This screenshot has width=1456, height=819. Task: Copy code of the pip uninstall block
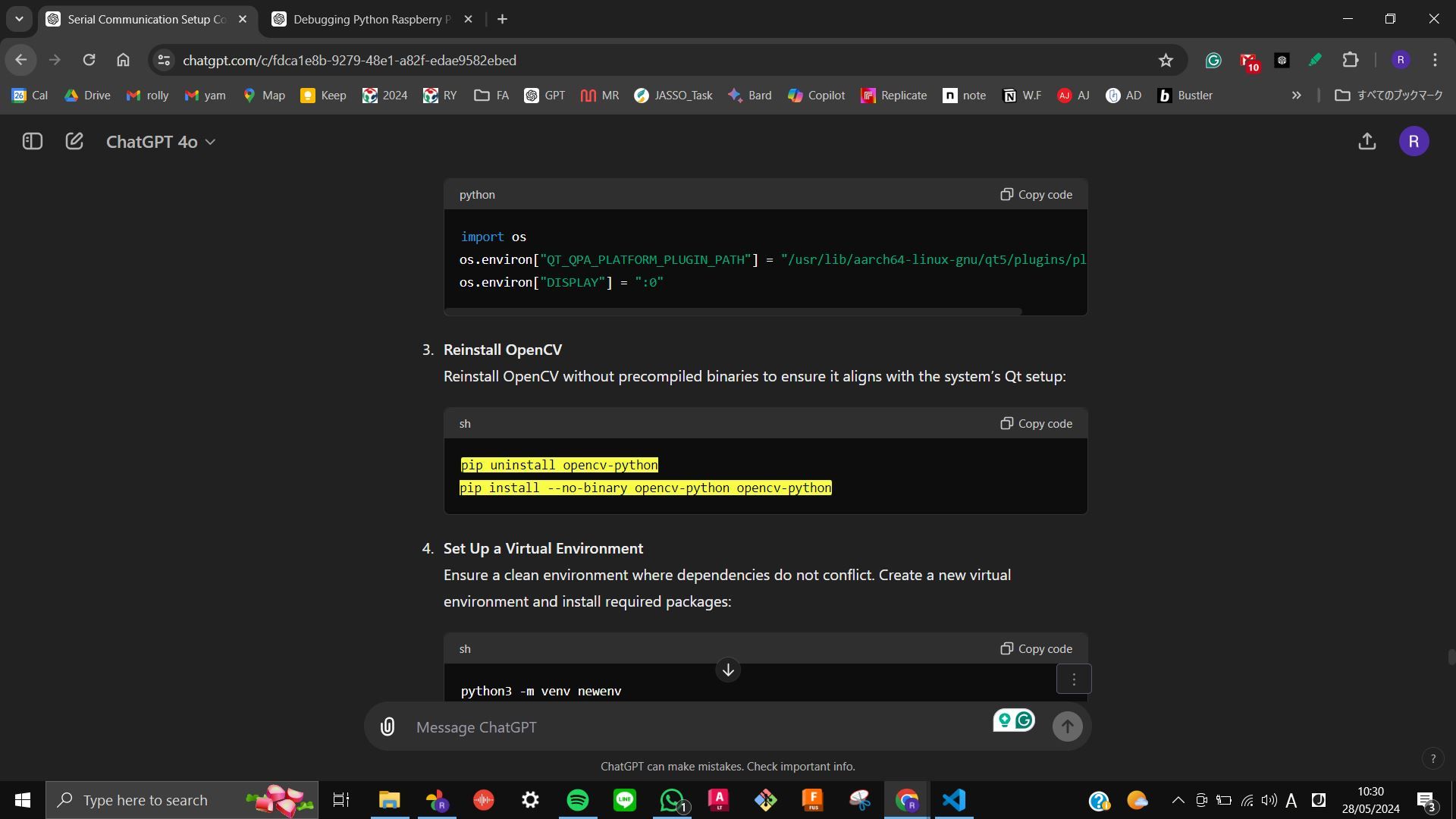coord(1036,424)
